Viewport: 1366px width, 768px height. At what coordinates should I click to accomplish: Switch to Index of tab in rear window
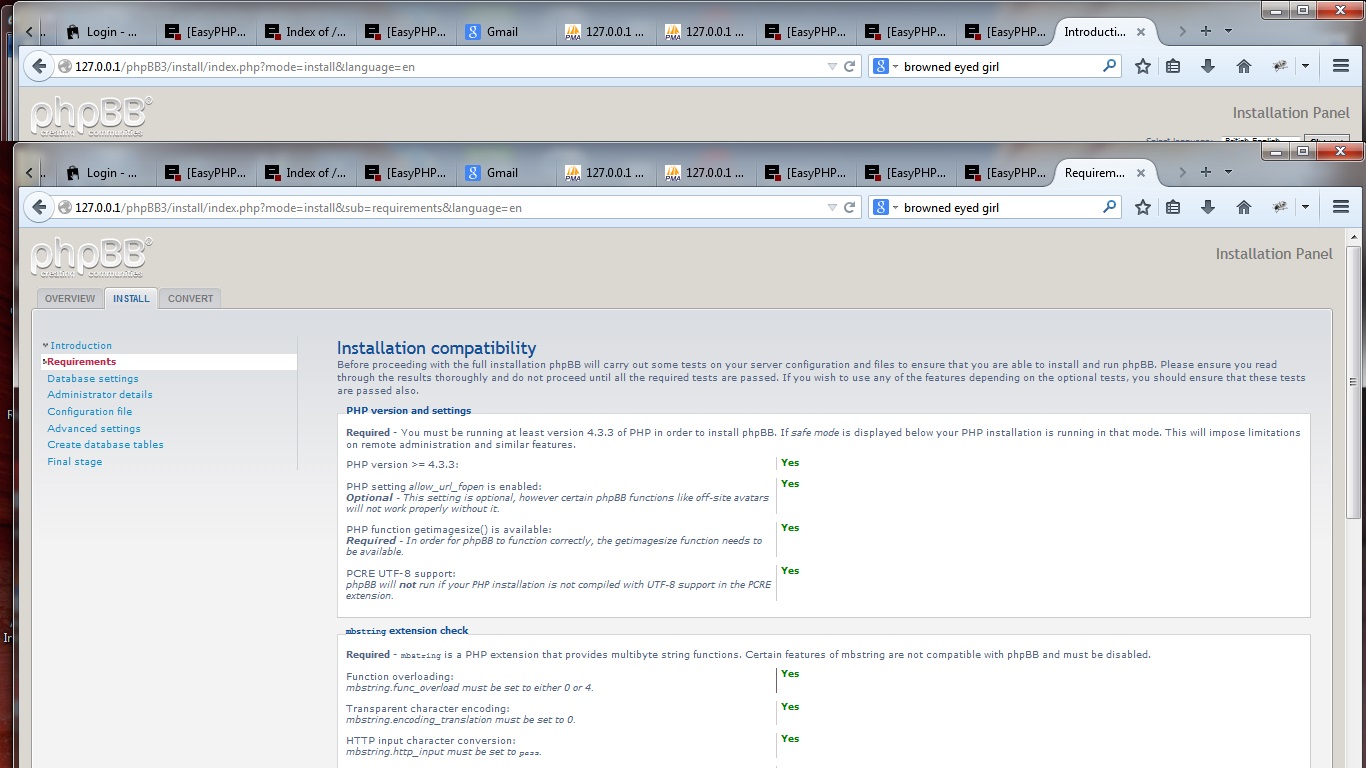click(x=305, y=32)
